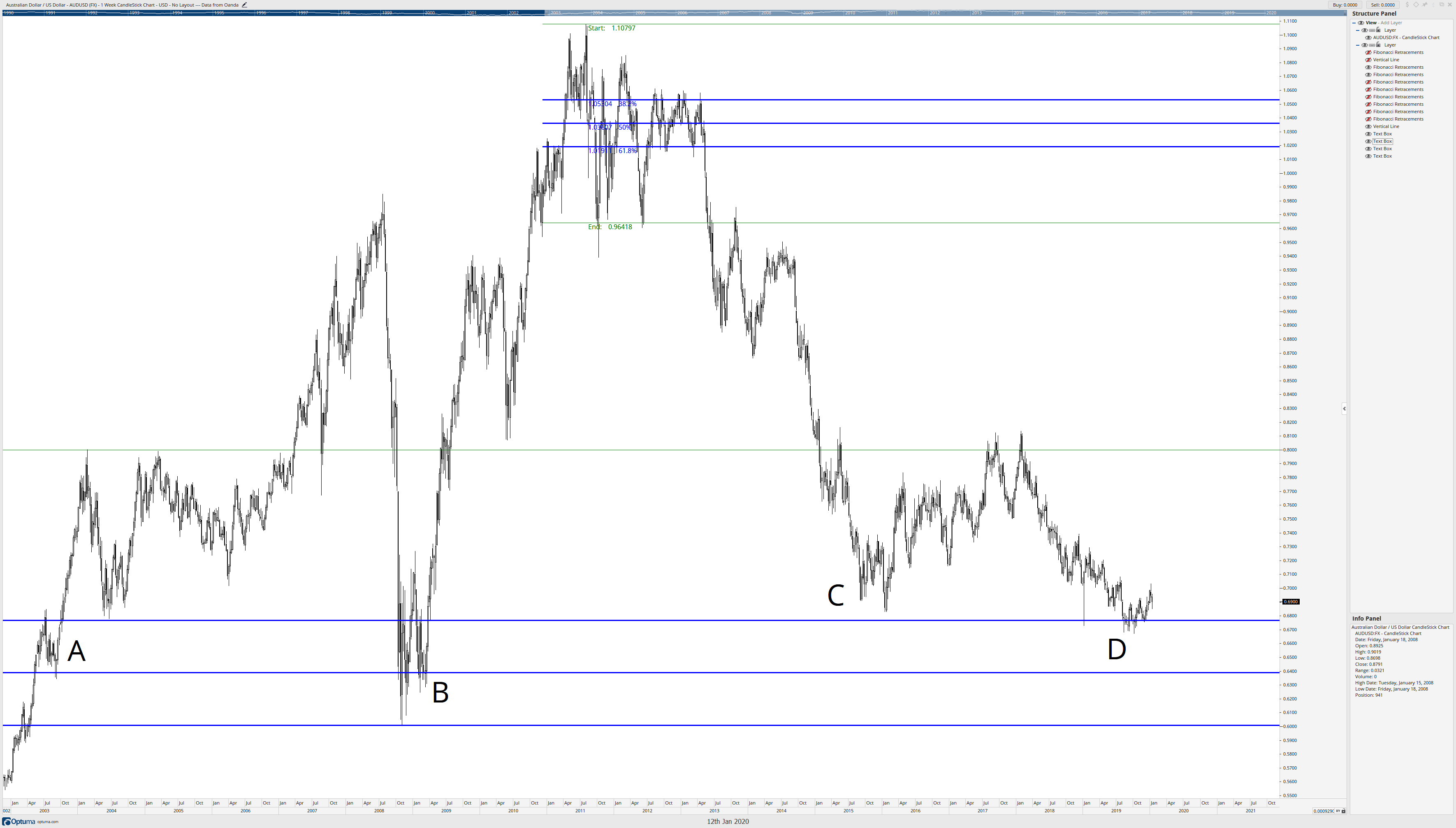Viewport: 1456px width, 828px height.
Task: Click the 1.0000 price axis label
Action: (1289, 173)
